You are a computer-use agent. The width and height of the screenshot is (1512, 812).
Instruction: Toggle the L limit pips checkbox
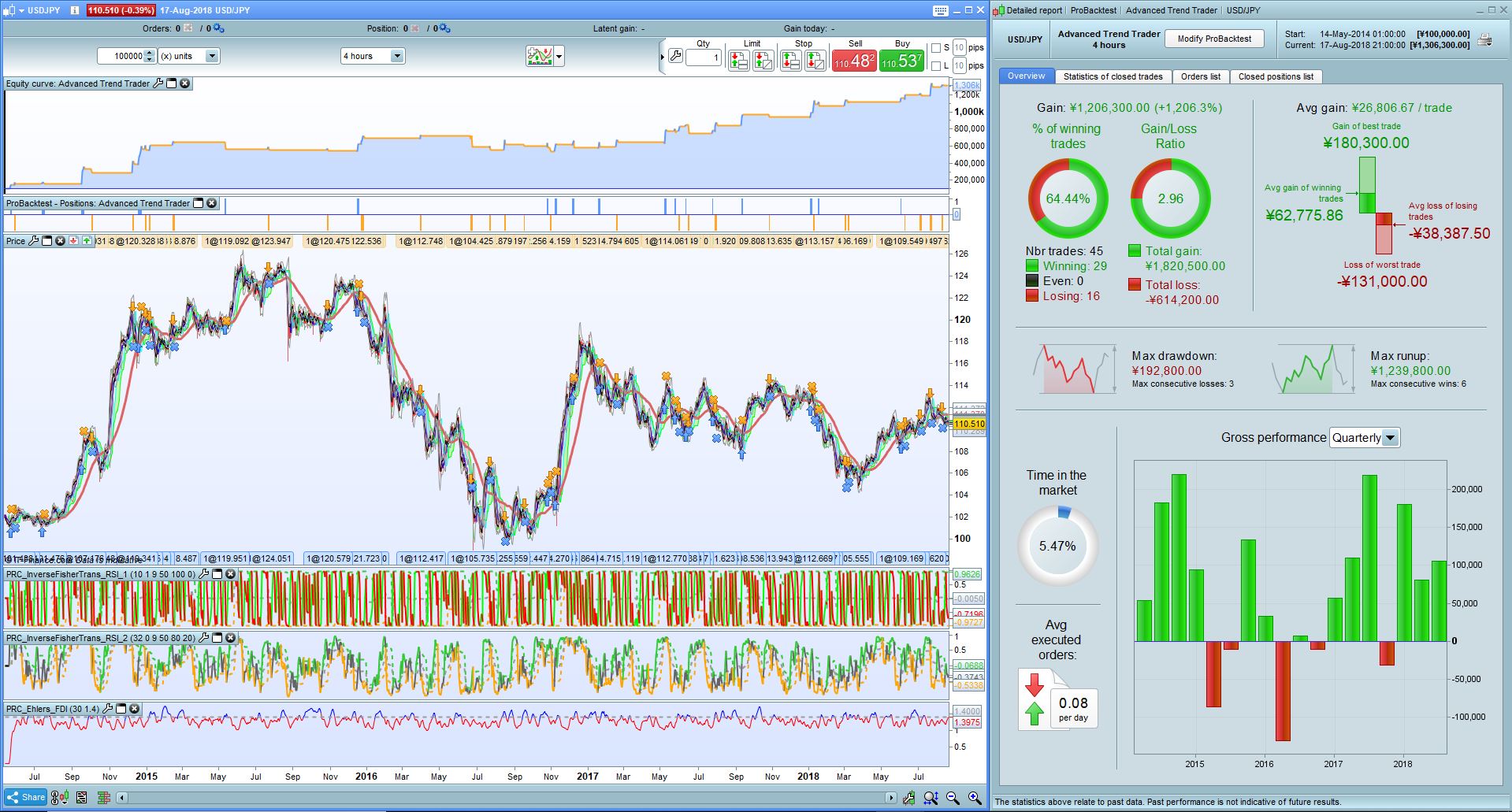[936, 66]
